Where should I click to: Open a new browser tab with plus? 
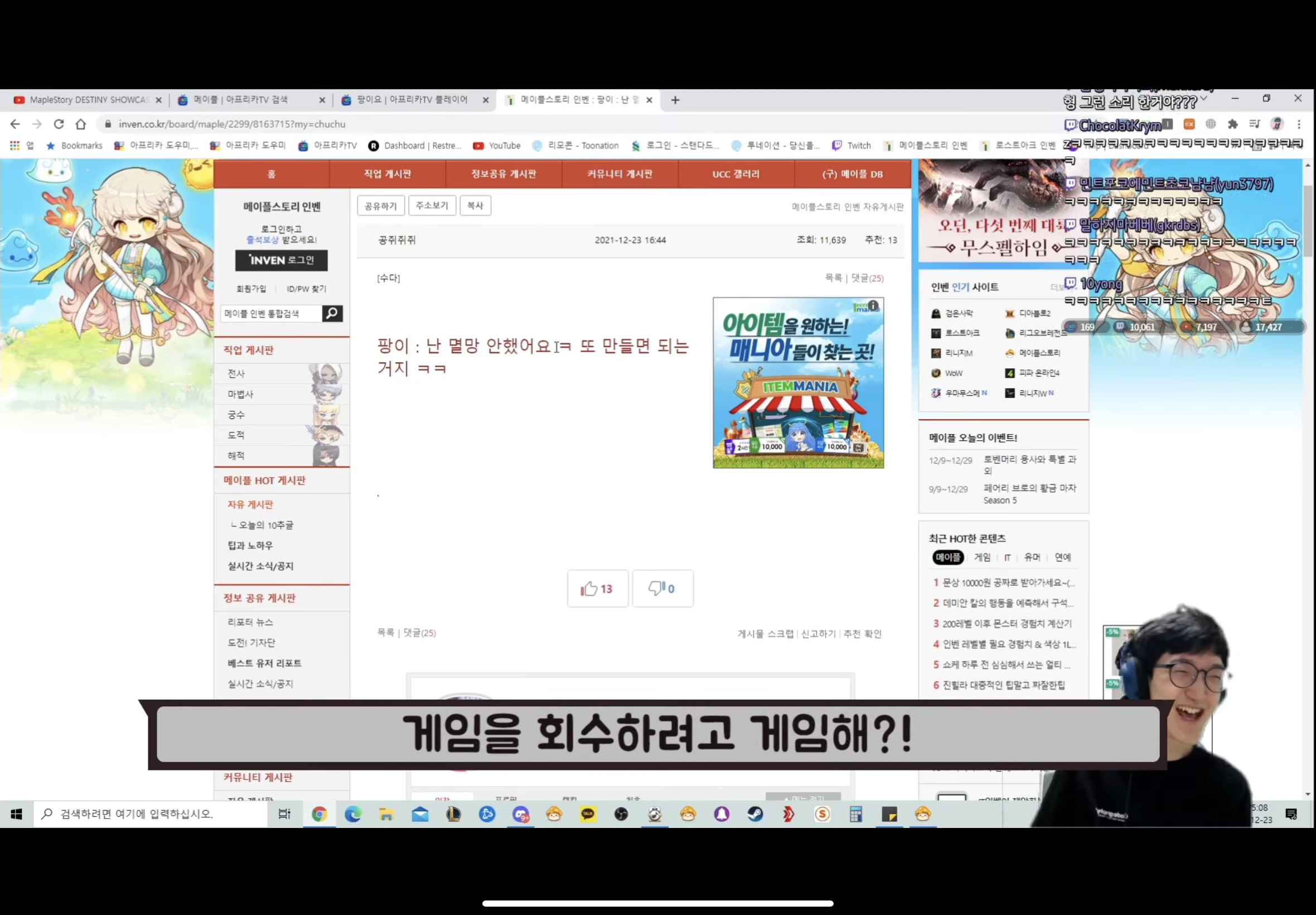pyautogui.click(x=675, y=100)
